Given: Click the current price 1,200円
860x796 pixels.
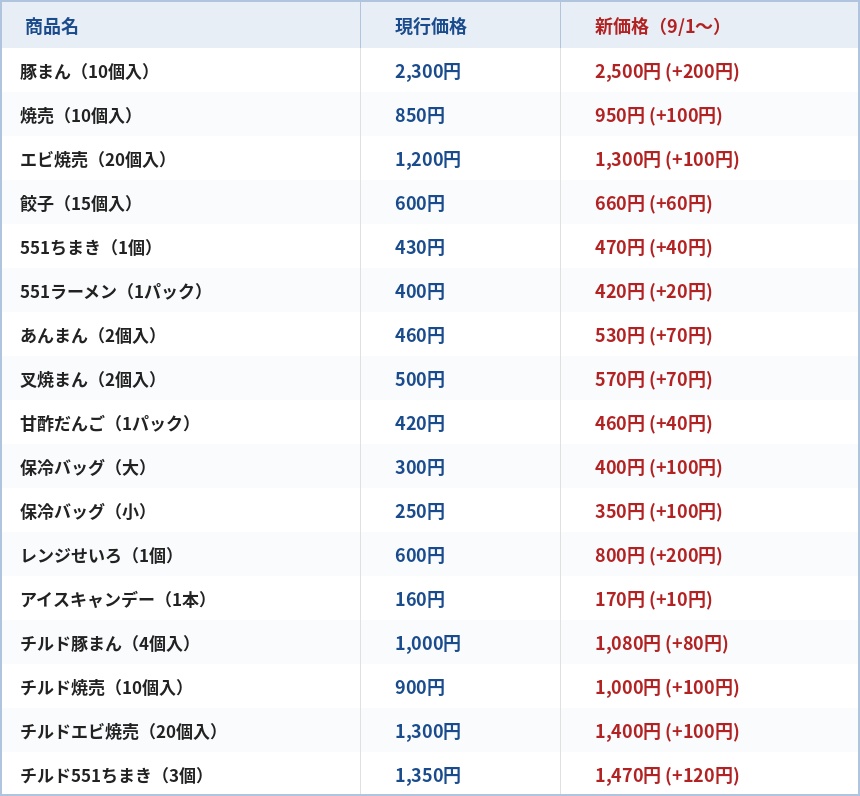Looking at the screenshot, I should 428,159.
